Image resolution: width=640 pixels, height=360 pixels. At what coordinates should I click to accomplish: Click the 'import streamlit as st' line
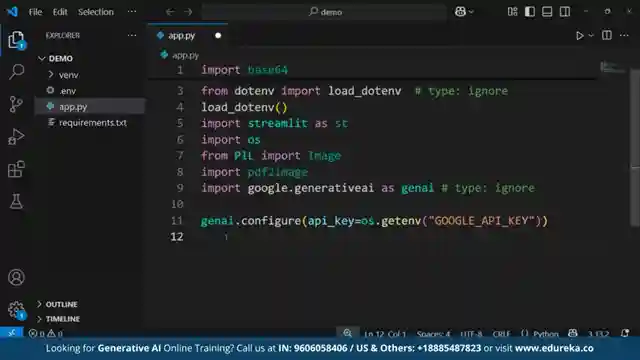pos(274,123)
